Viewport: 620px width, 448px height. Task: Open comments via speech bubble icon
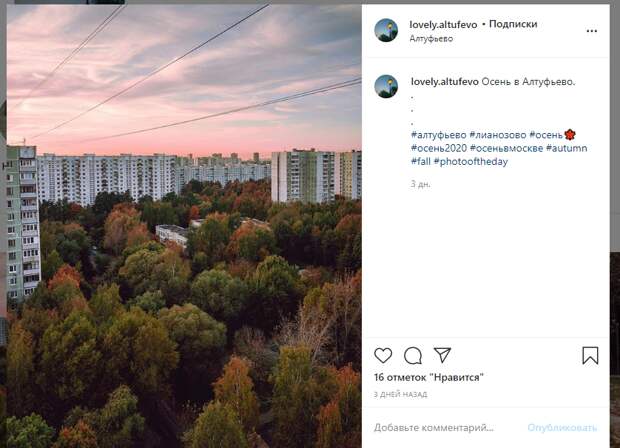pos(413,355)
